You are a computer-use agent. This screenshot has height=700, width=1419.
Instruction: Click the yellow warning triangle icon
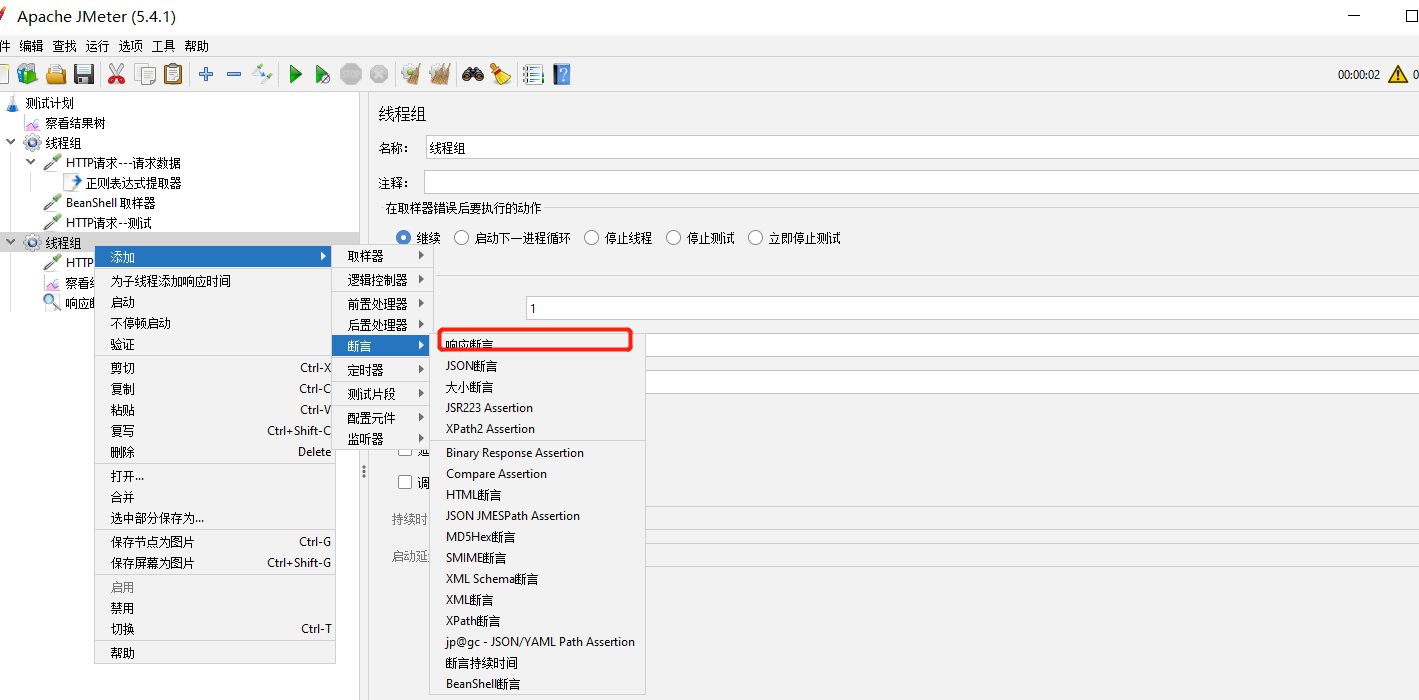coord(1398,74)
